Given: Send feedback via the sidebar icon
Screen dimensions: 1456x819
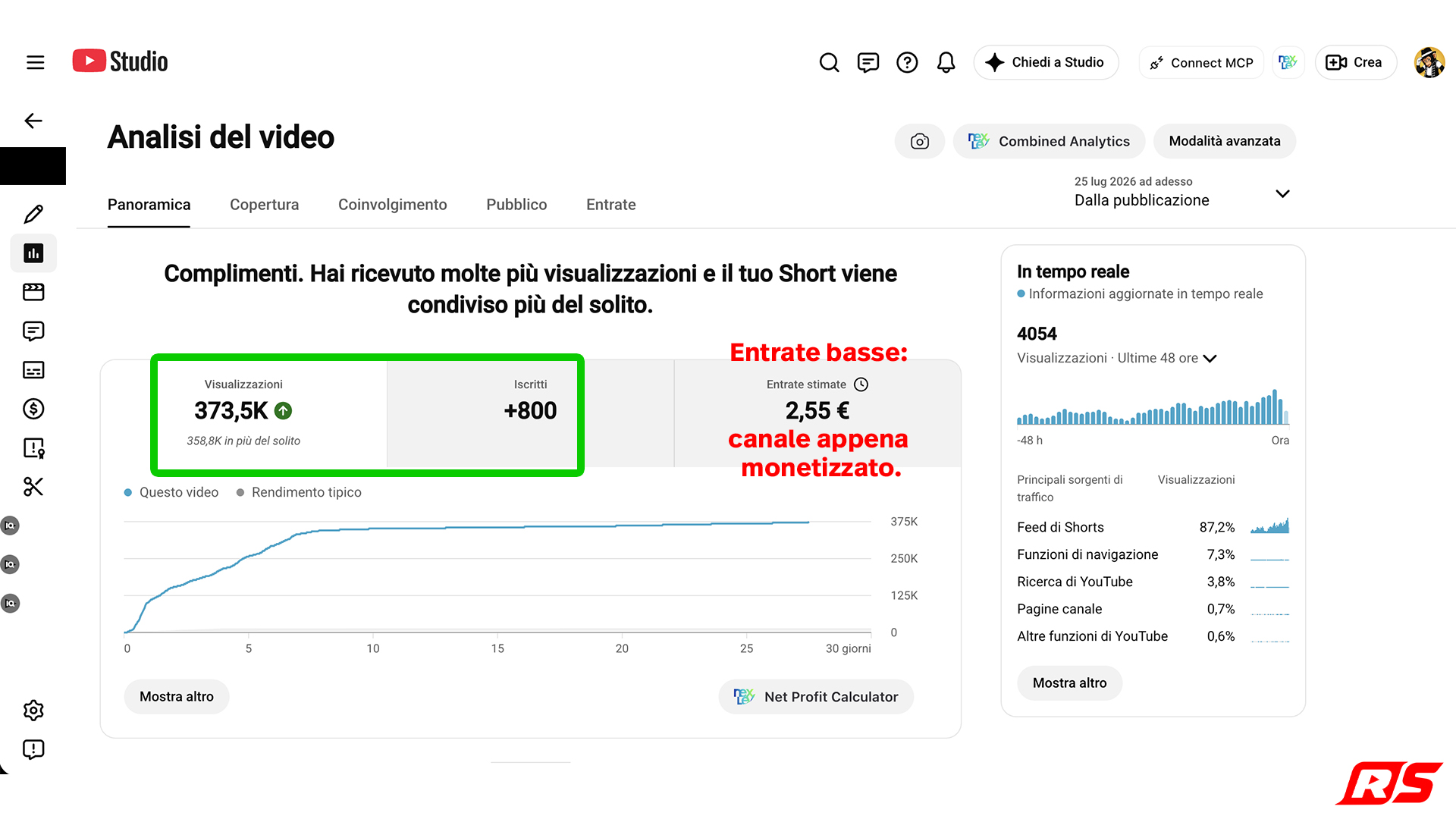Looking at the screenshot, I should click(33, 749).
